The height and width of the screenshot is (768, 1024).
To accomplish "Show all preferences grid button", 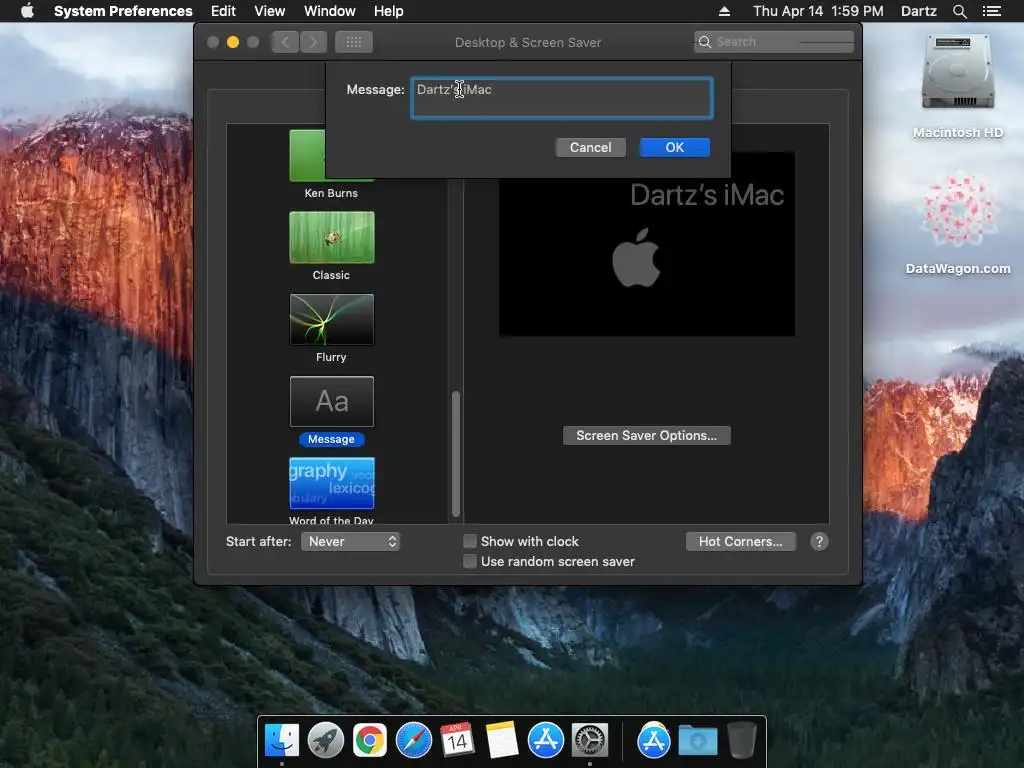I will click(353, 42).
